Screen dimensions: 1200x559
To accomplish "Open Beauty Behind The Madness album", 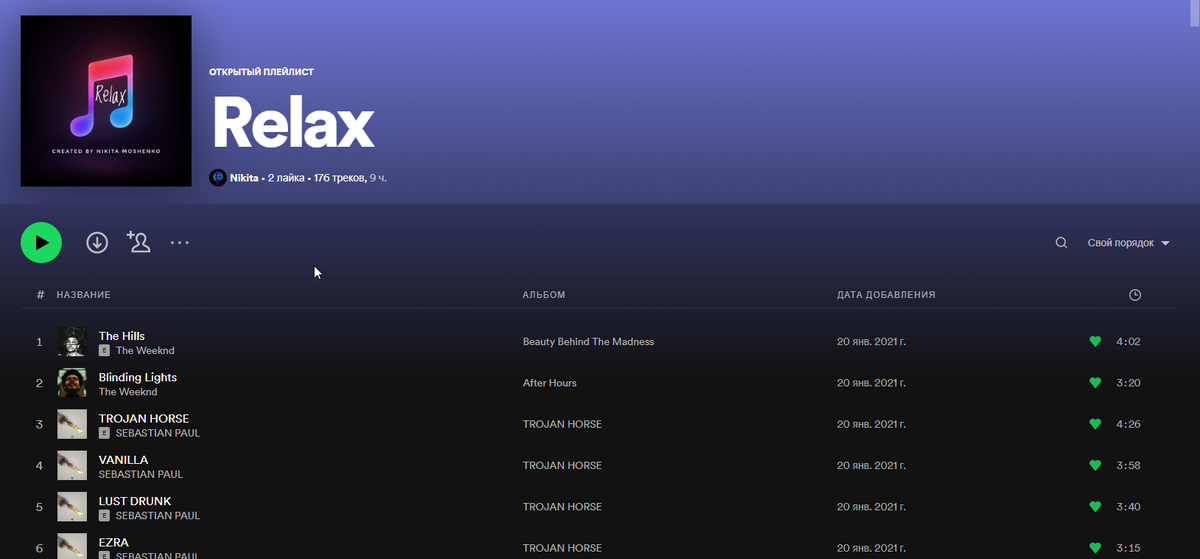I will point(588,342).
